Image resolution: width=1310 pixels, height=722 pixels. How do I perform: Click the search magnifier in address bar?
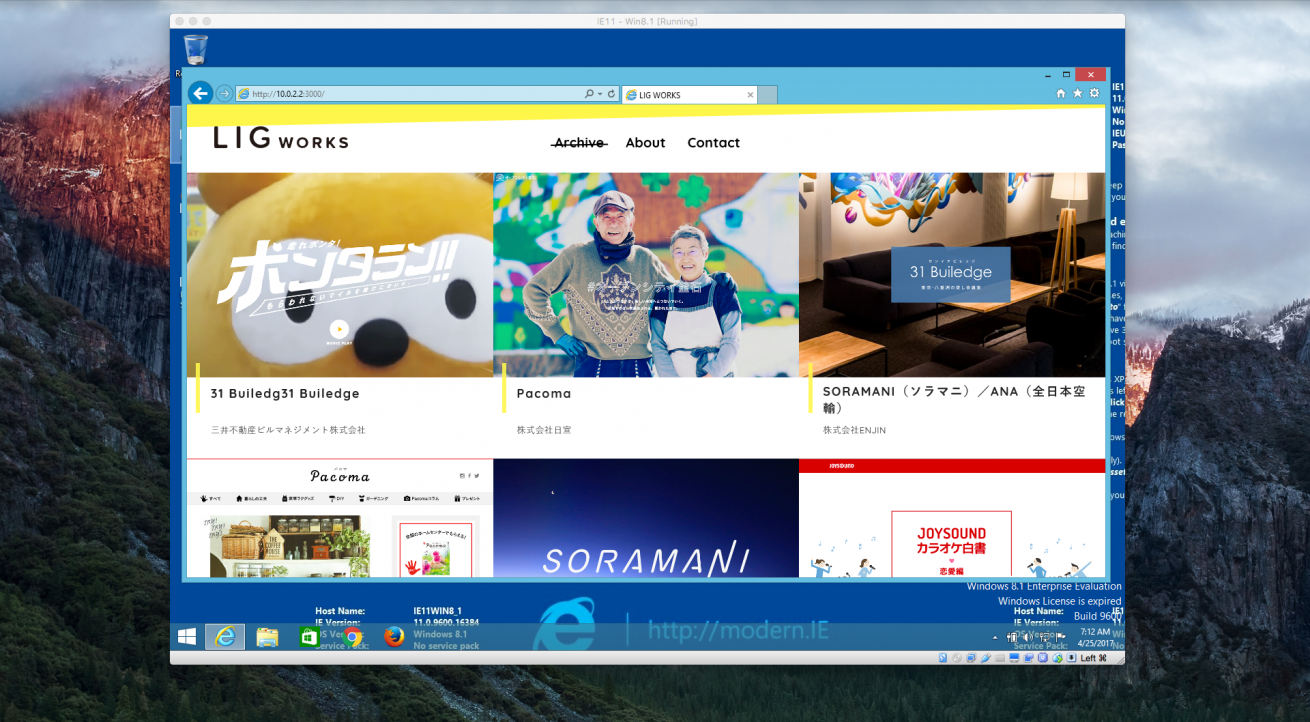click(589, 94)
